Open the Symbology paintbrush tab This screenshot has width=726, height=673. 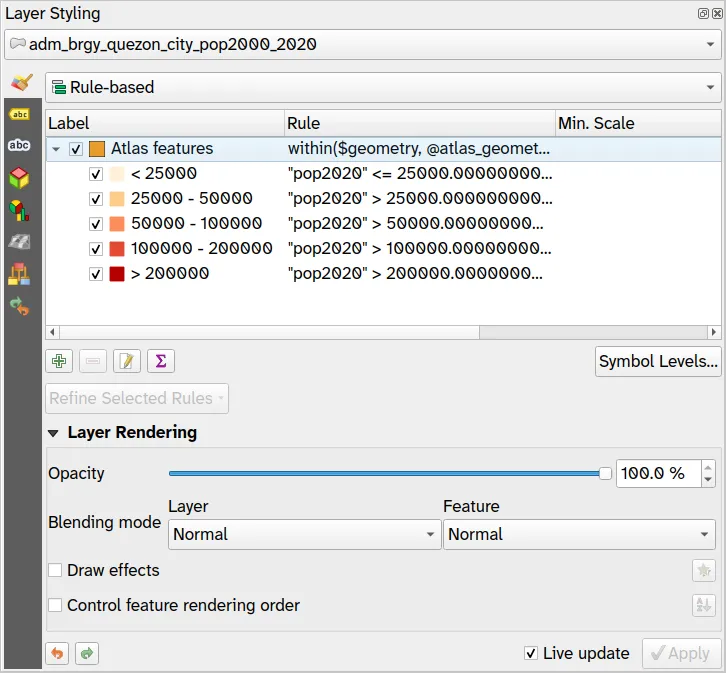[19, 83]
